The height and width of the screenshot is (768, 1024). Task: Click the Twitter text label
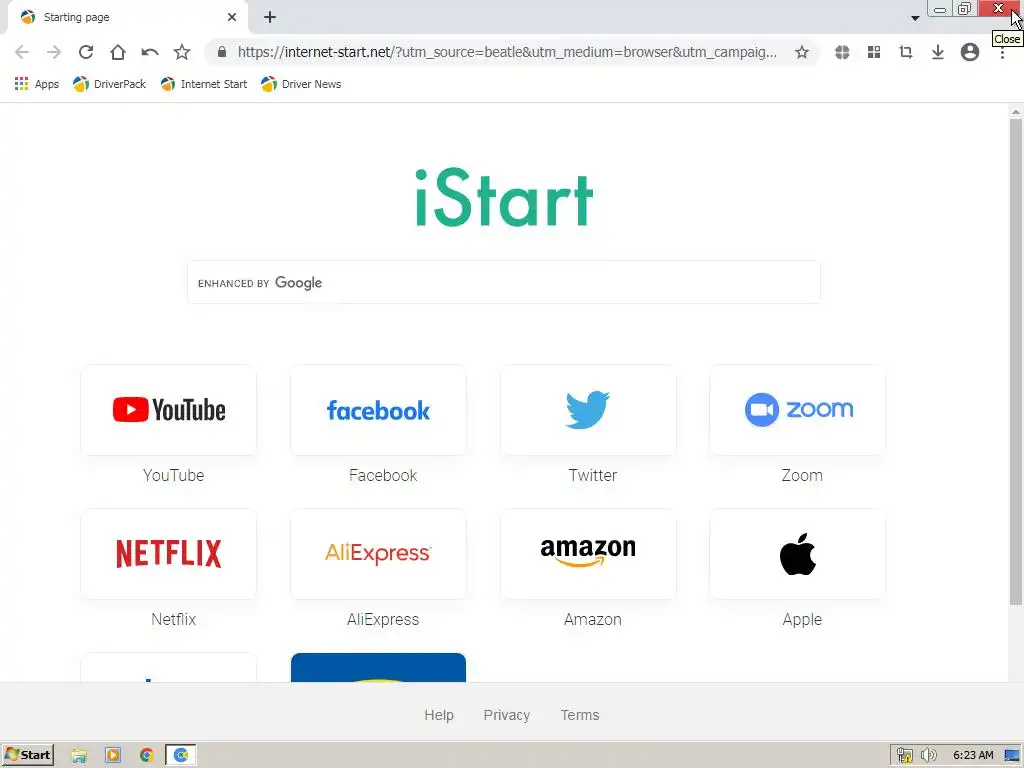coord(592,475)
